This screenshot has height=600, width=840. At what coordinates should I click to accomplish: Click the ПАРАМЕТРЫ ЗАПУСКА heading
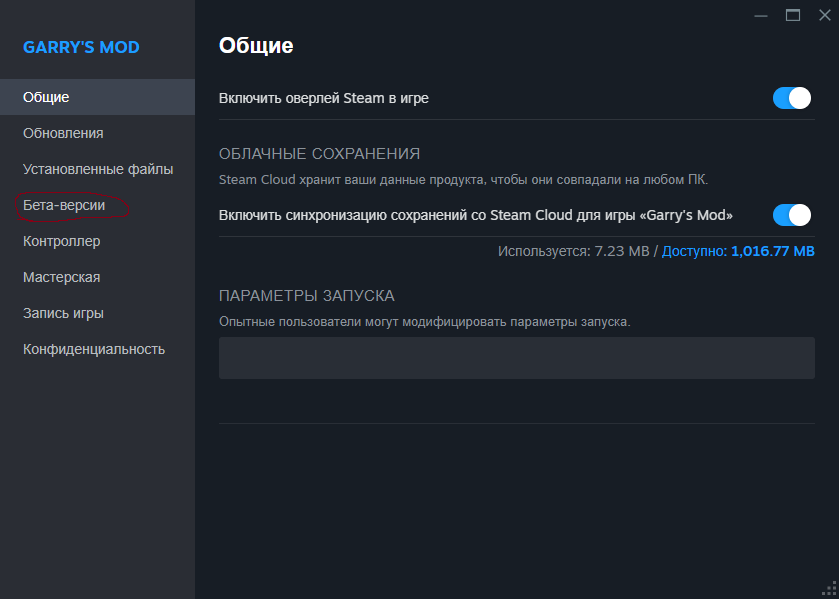[x=307, y=296]
